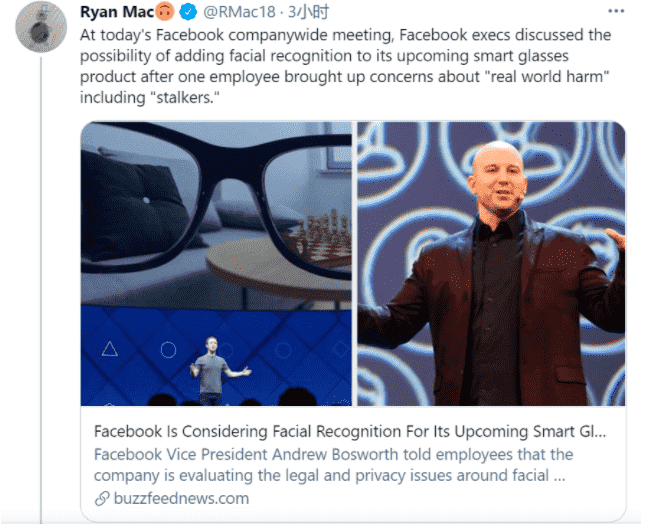Click Ryan Mac's profile avatar

point(42,27)
